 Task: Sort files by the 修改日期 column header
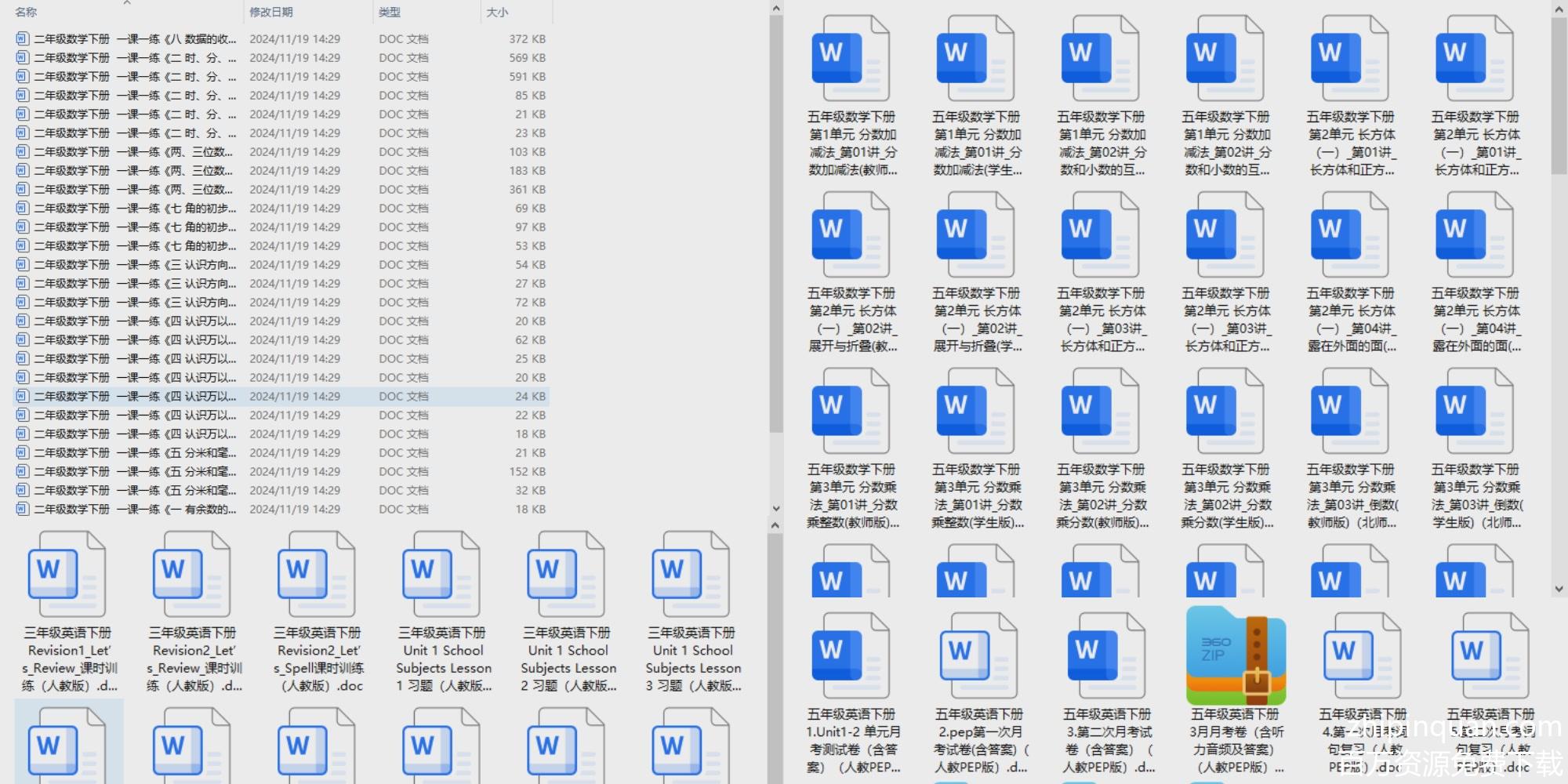271,12
